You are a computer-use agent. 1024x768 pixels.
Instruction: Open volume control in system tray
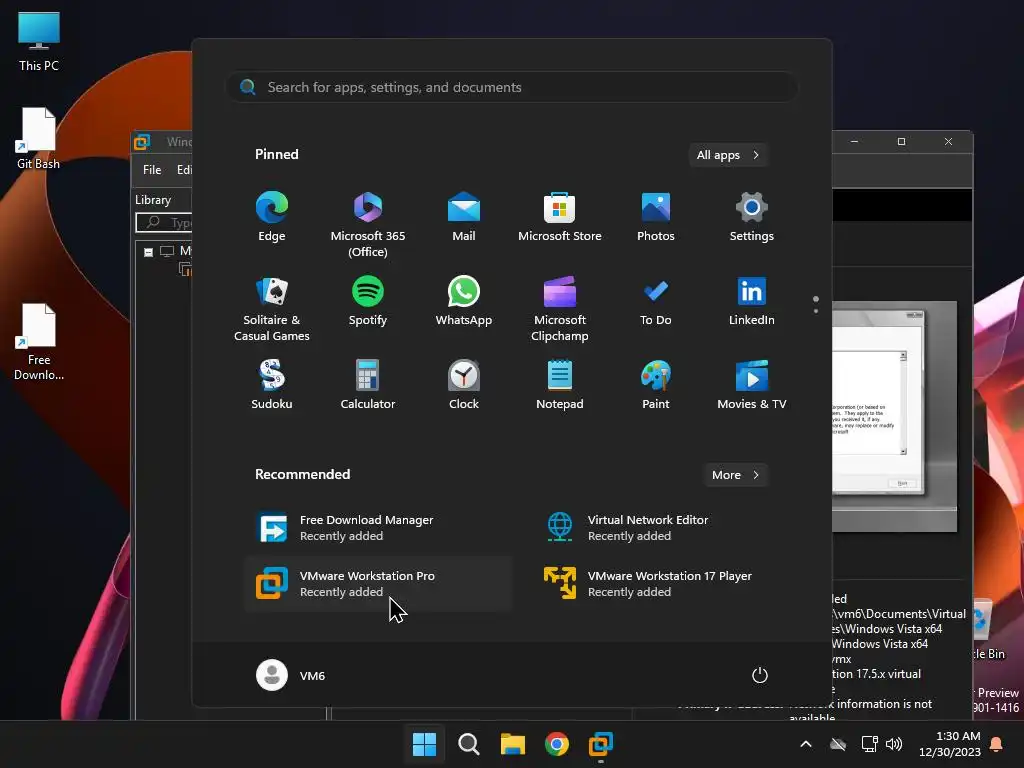tap(894, 744)
